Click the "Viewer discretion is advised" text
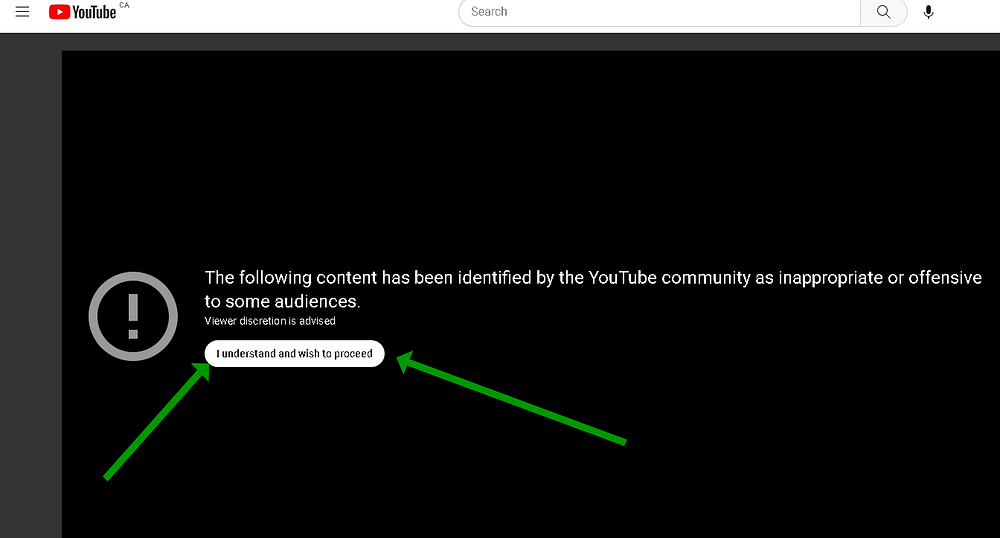Image resolution: width=1000 pixels, height=538 pixels. 270,321
